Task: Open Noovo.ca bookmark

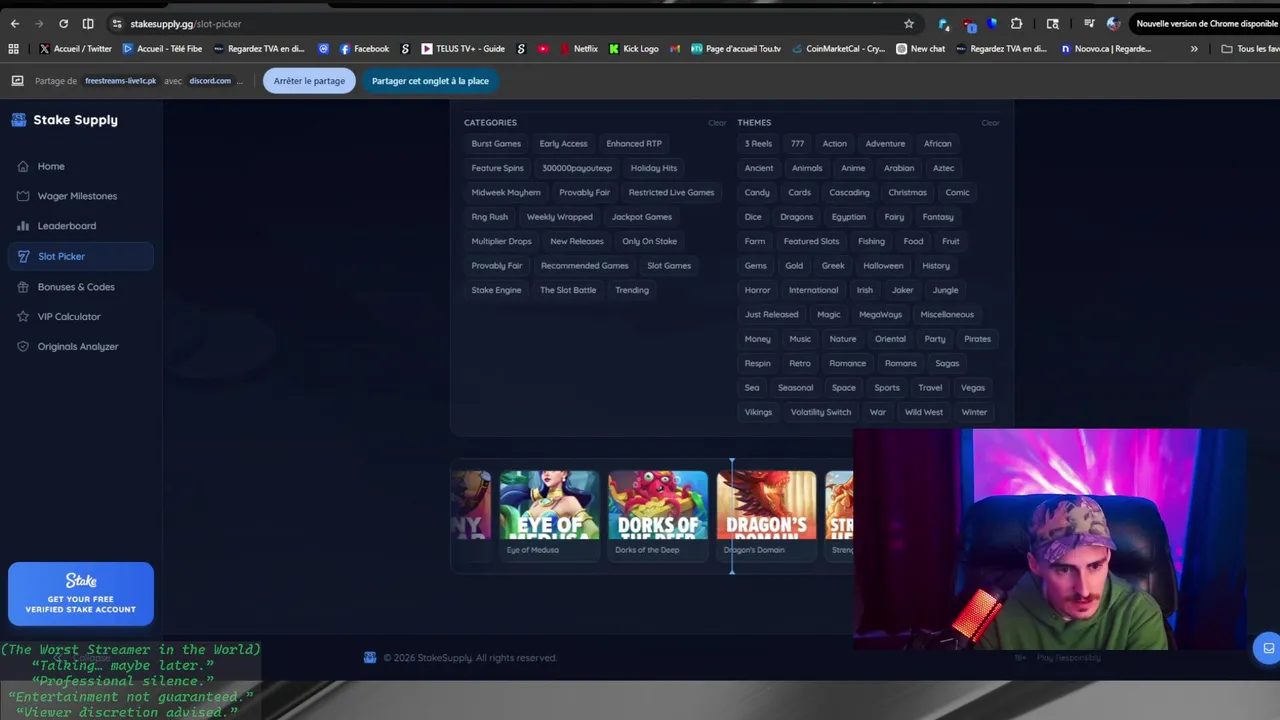Action: 1105,48
